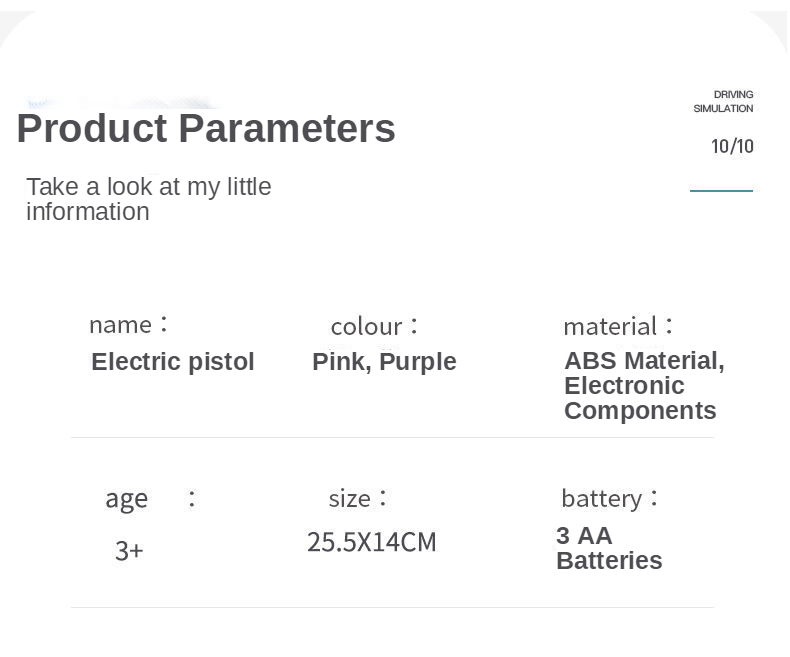Screen dimensions: 790x657
Task: Click the 'age:' field label
Action: click(x=150, y=498)
